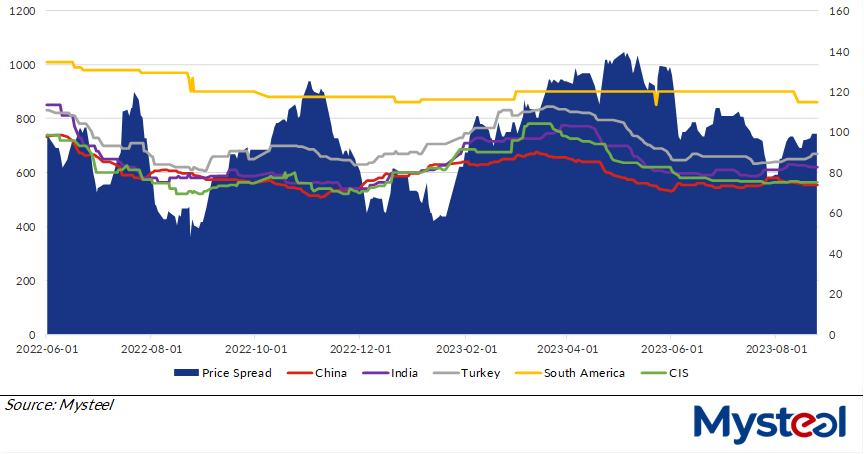864x454 pixels.
Task: Click the 160 right axis value
Action: pyautogui.click(x=838, y=11)
